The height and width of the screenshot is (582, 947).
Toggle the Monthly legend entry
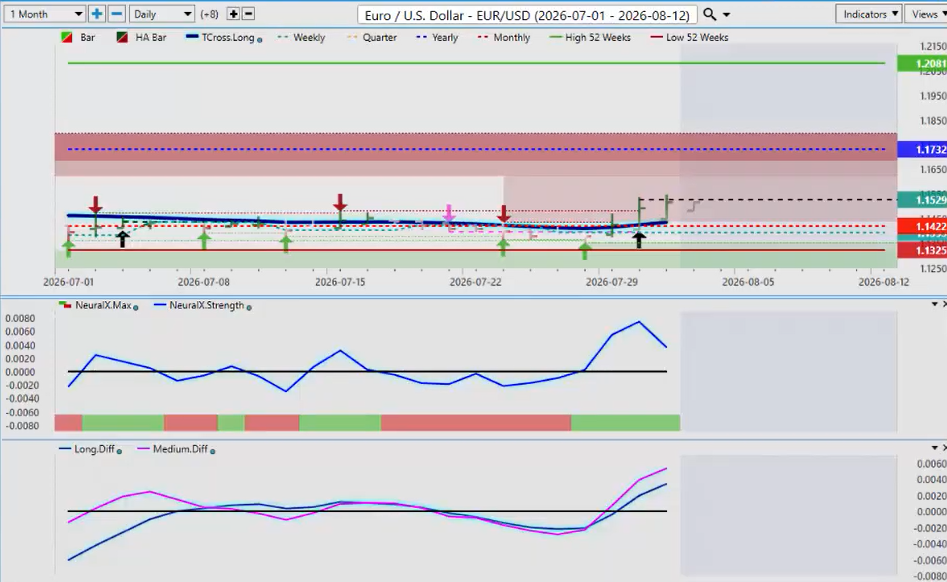pos(504,37)
